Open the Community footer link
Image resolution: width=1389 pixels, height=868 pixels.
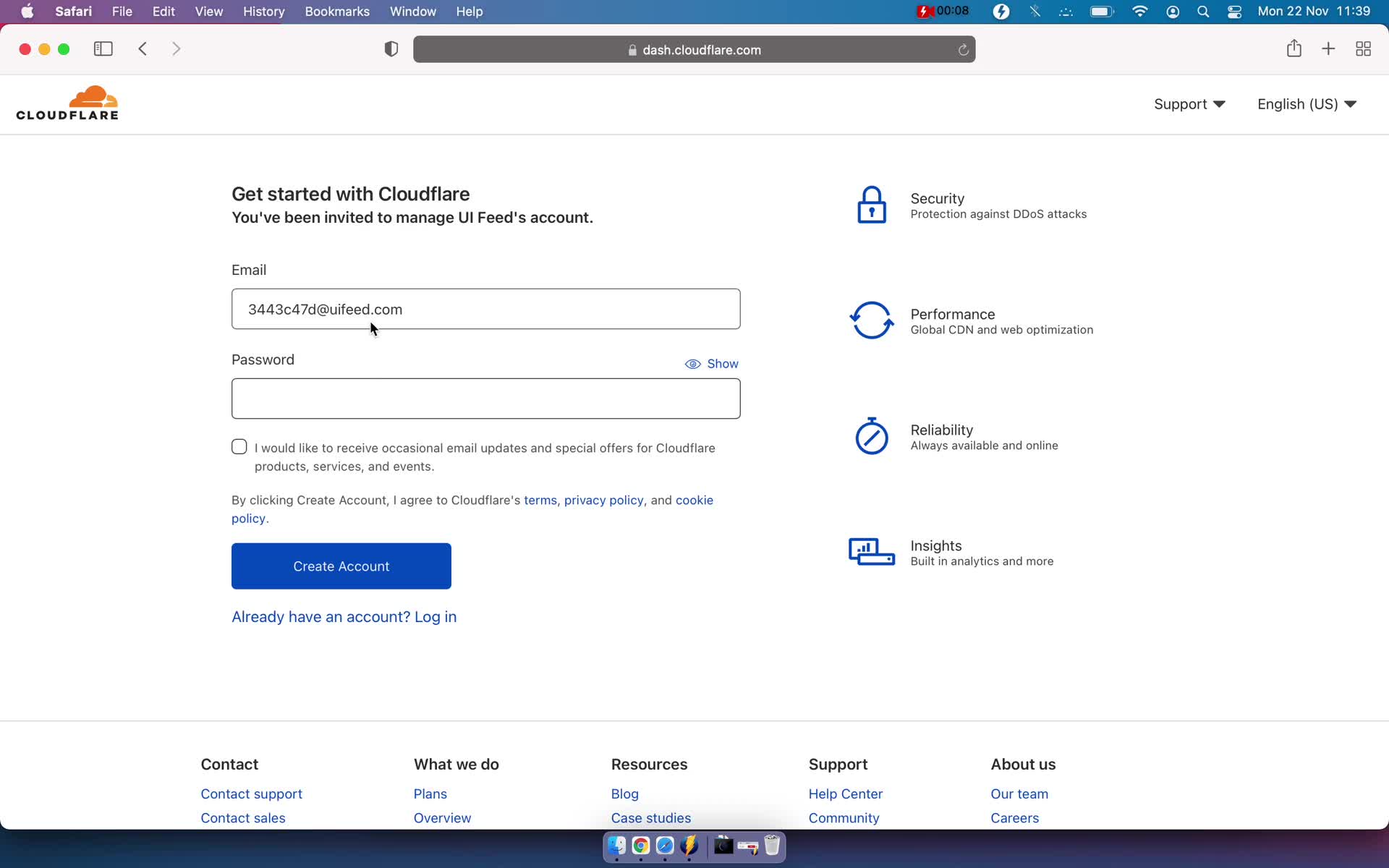click(844, 818)
